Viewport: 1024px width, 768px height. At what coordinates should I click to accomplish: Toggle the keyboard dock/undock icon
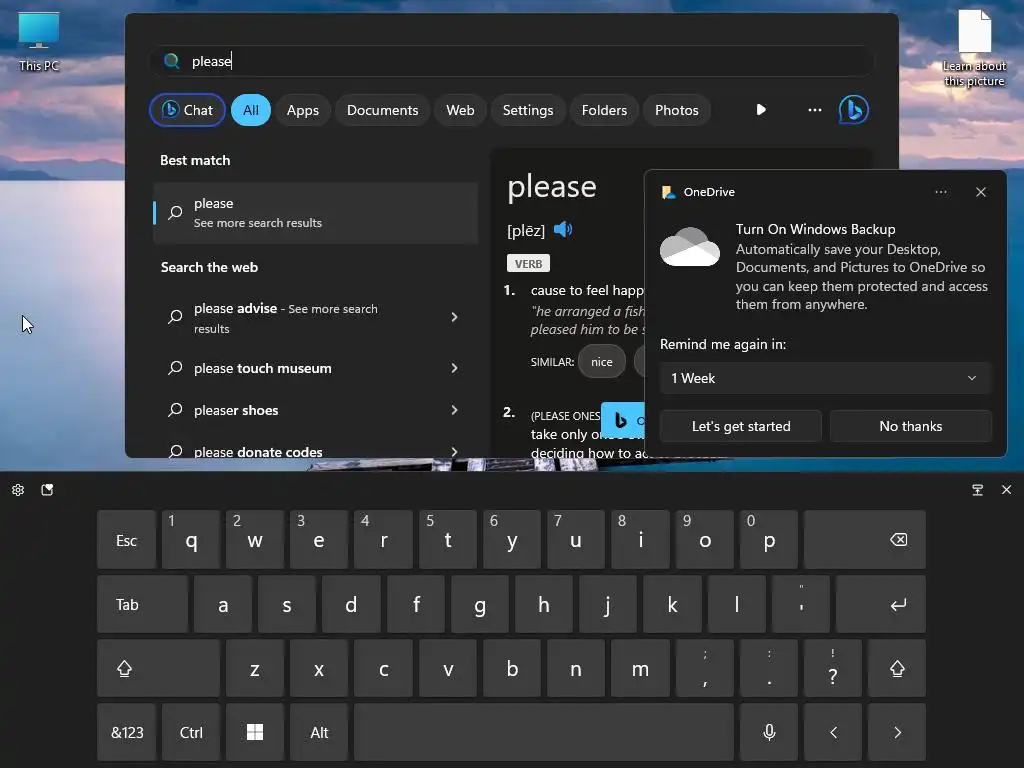tap(977, 490)
